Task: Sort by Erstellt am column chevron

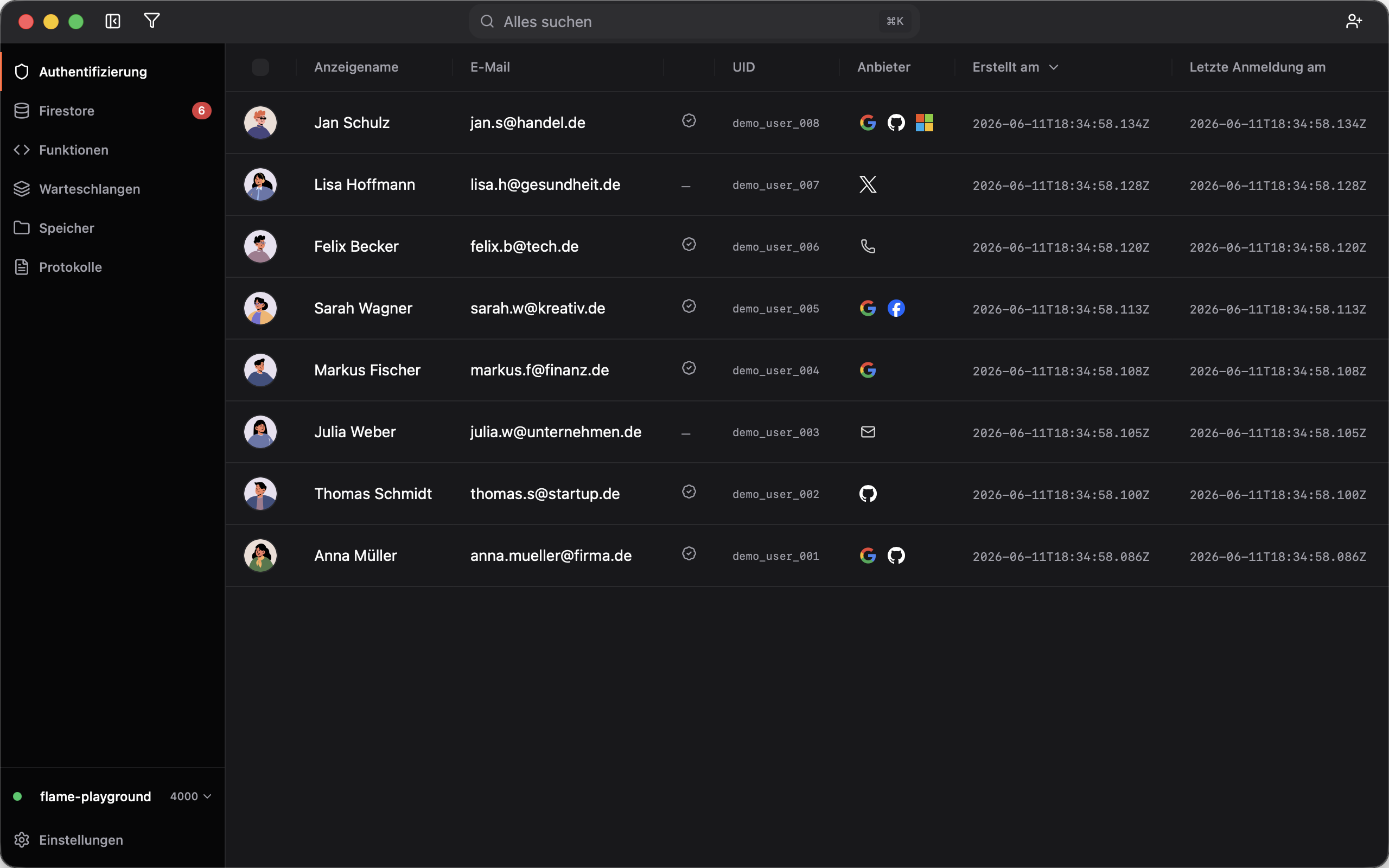Action: (1053, 67)
